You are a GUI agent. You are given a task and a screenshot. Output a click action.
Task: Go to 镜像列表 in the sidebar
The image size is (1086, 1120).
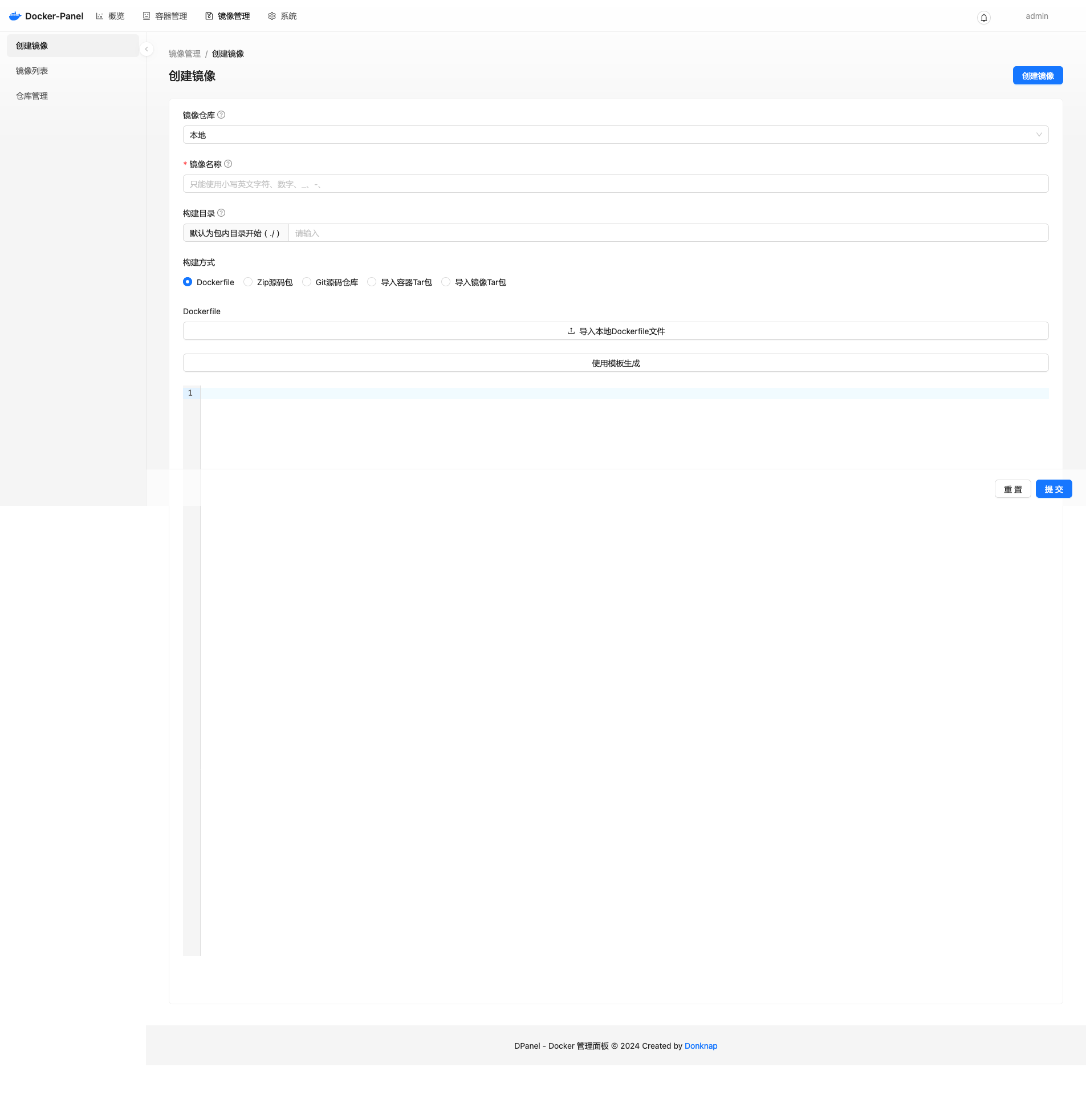click(x=31, y=70)
